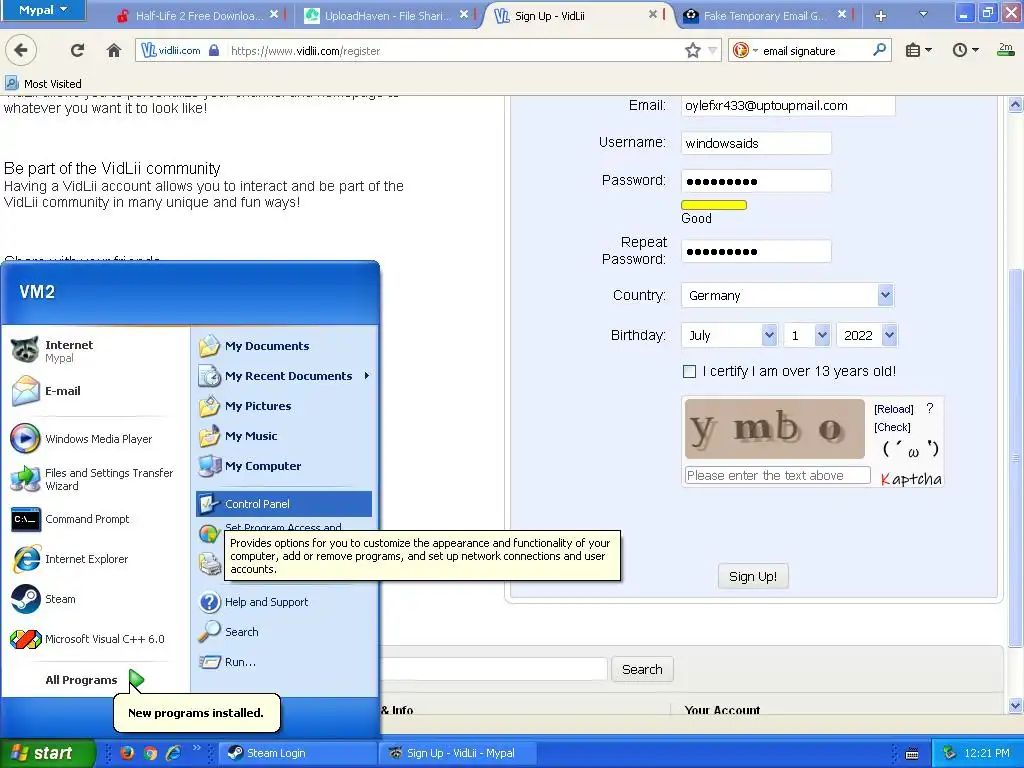Click the page vertical scrollbar thumb

pyautogui.click(x=1016, y=457)
